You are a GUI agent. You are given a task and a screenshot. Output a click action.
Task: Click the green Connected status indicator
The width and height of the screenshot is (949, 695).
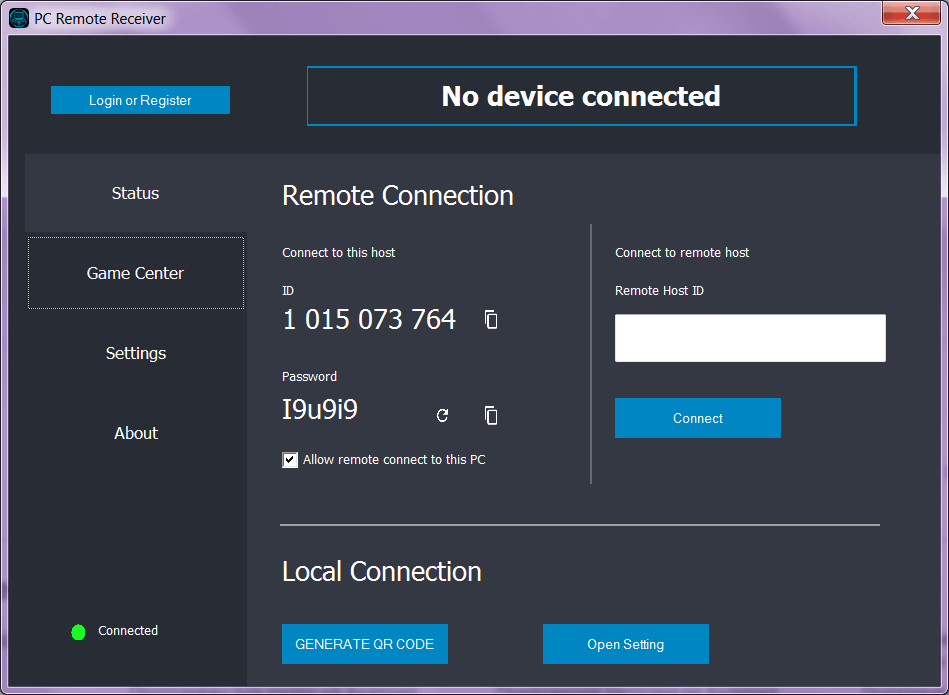pyautogui.click(x=78, y=632)
